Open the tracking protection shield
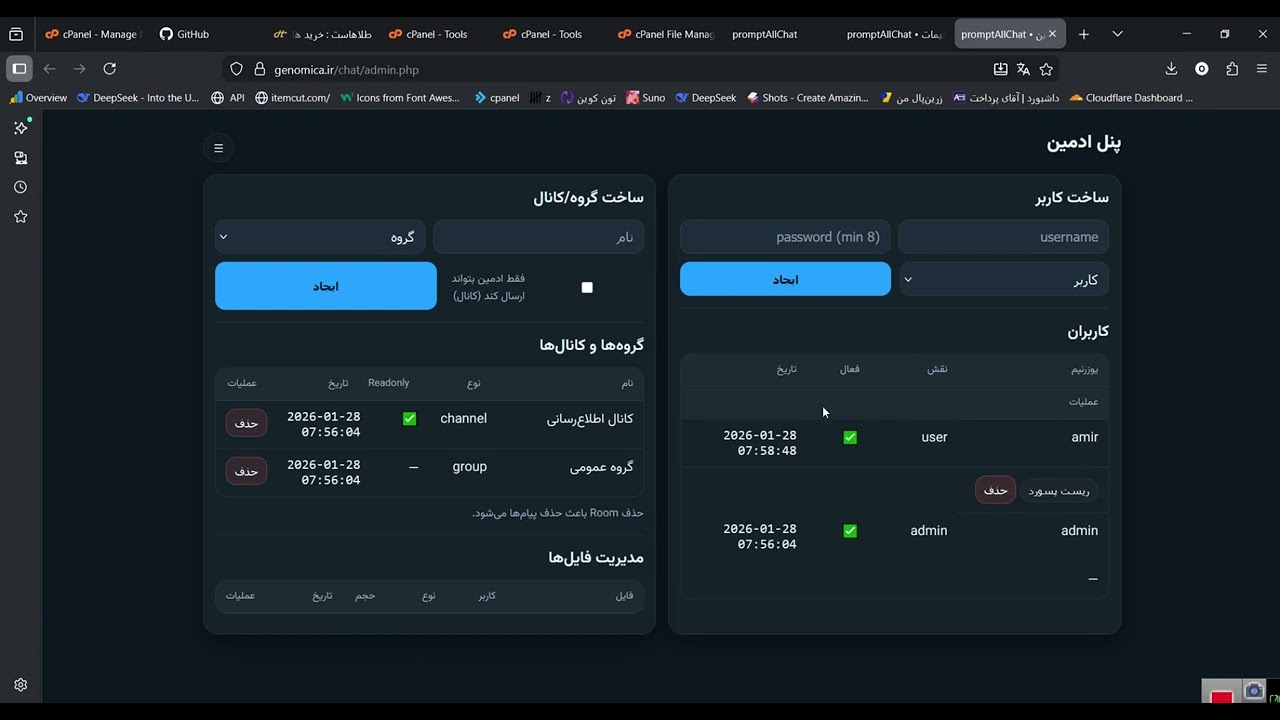The image size is (1280, 720). pos(236,69)
